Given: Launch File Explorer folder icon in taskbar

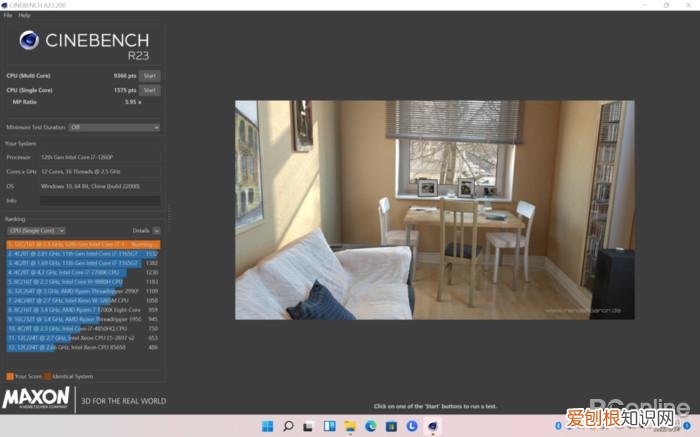Looking at the screenshot, I should tap(350, 427).
